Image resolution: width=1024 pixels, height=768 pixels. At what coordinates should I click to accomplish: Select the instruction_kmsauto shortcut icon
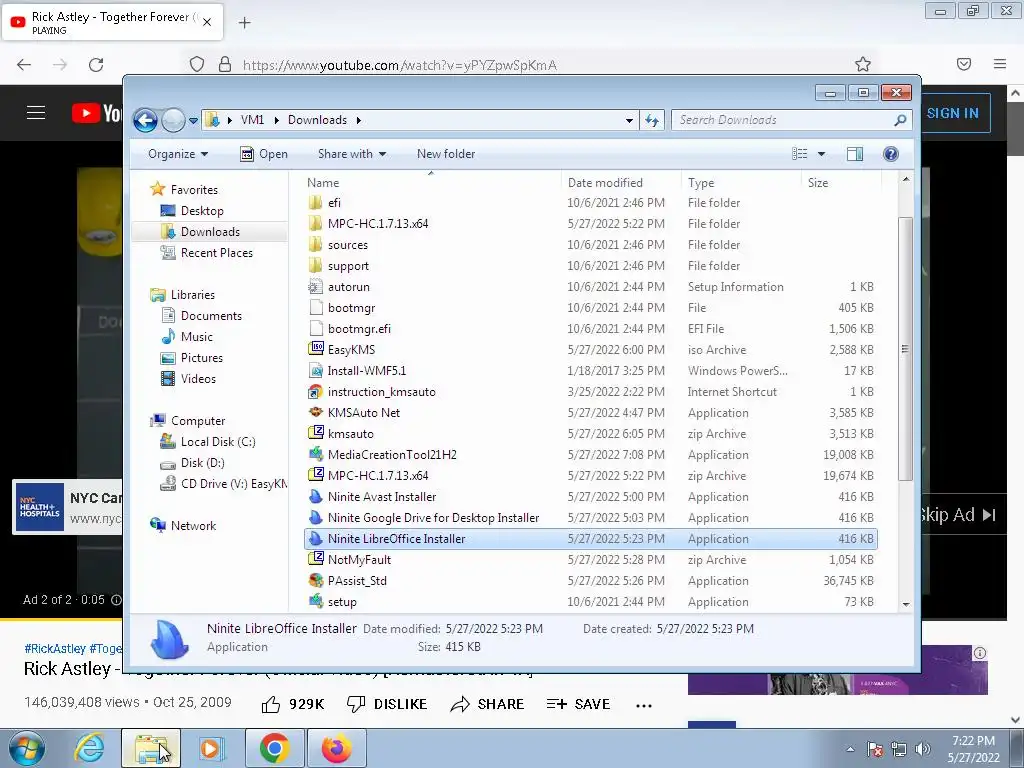[316, 392]
